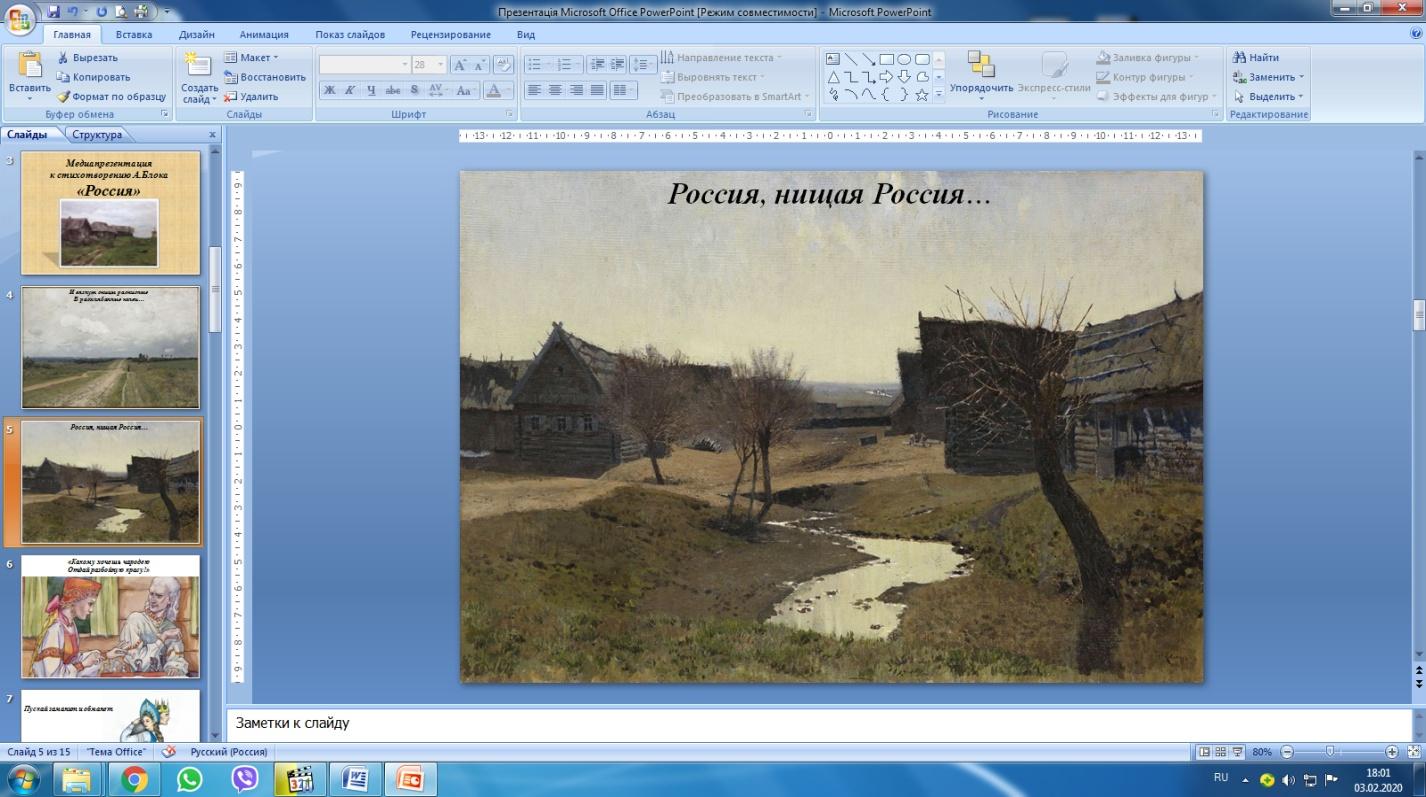Open Выделить select dropdown
This screenshot has height=797, width=1426.
click(1269, 97)
